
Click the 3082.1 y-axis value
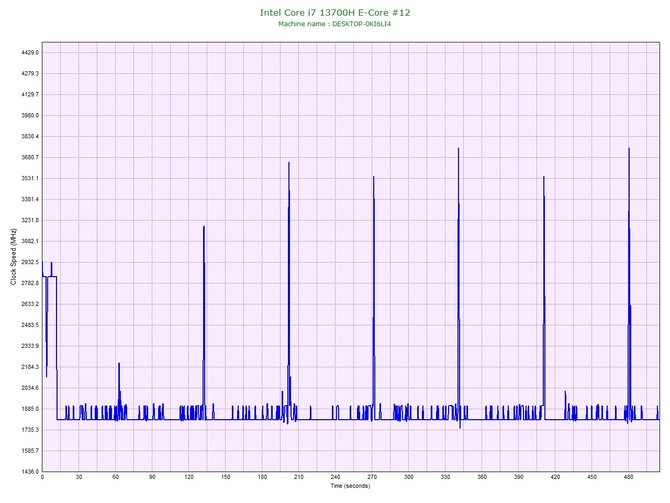[x=30, y=241]
